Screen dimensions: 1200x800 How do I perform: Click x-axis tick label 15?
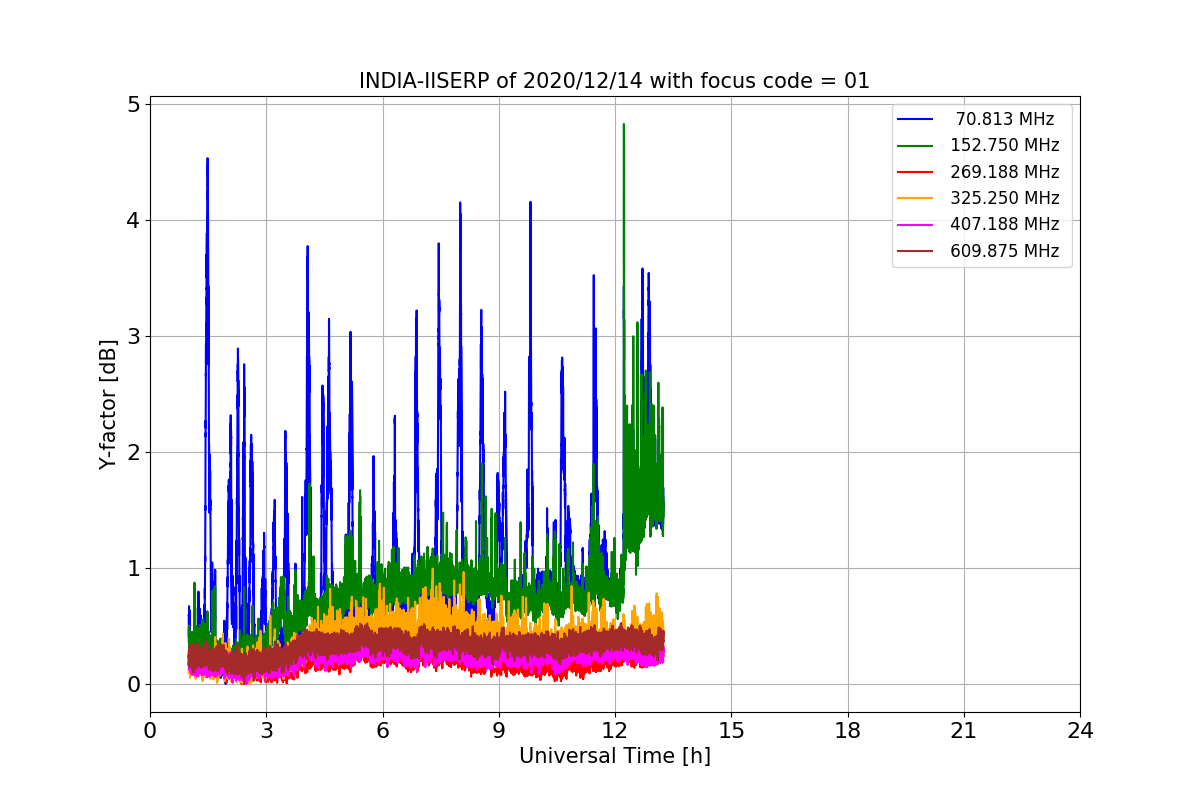click(731, 731)
